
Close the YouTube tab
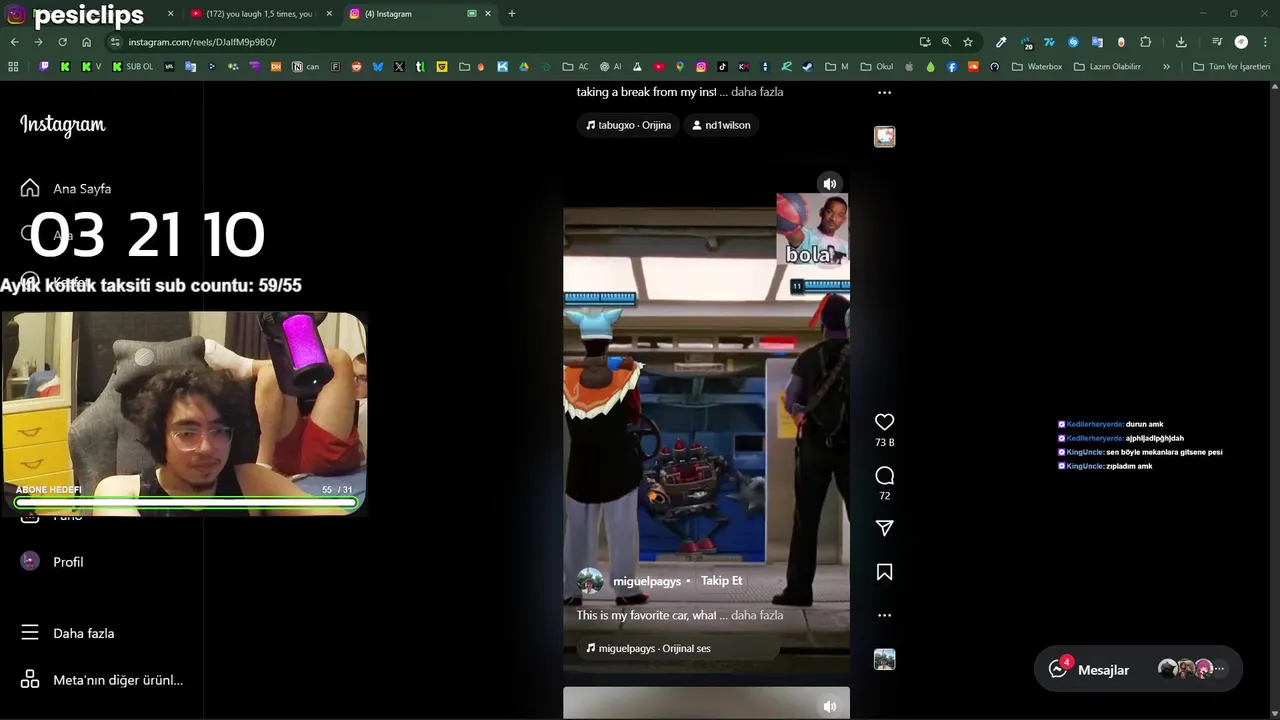329,14
